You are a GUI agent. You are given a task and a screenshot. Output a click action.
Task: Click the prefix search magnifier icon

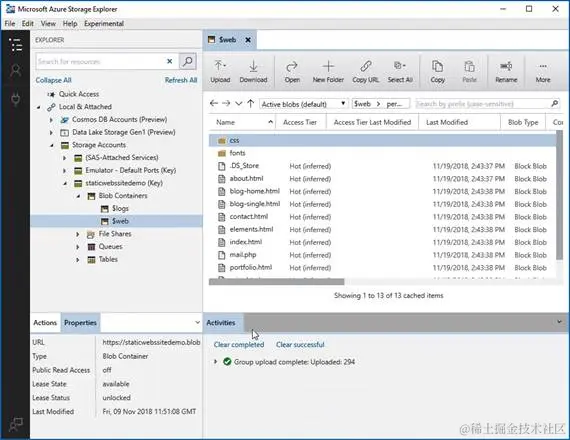[x=554, y=104]
